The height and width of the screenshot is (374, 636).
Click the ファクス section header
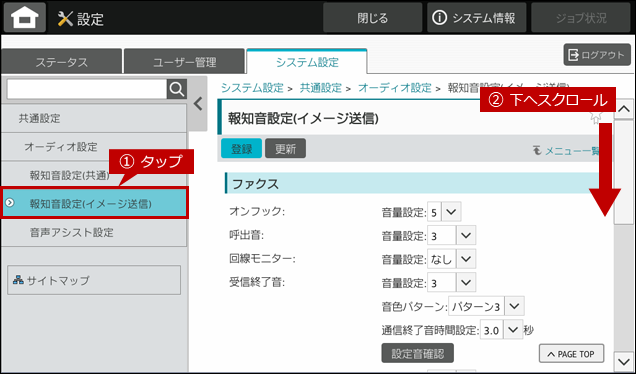[412, 184]
